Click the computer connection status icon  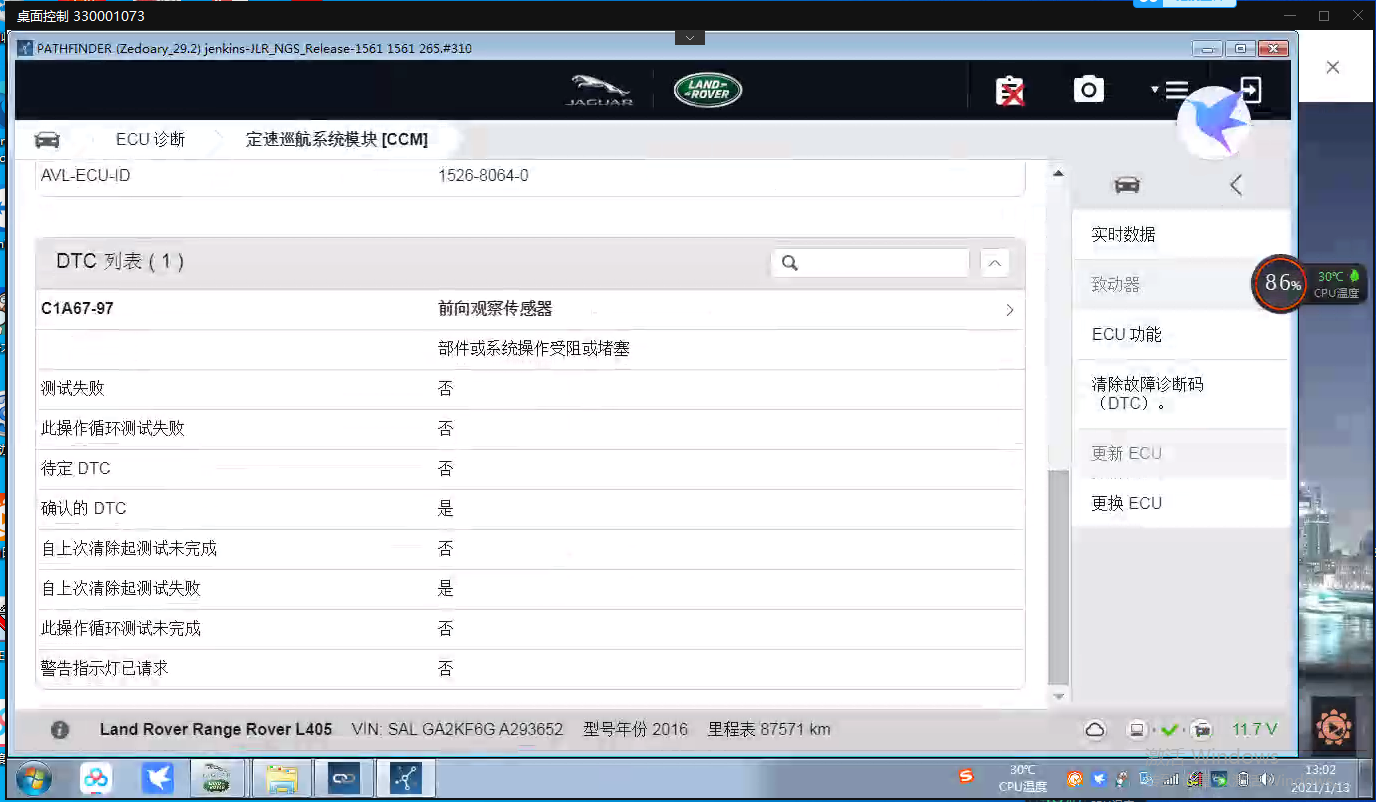[1136, 730]
